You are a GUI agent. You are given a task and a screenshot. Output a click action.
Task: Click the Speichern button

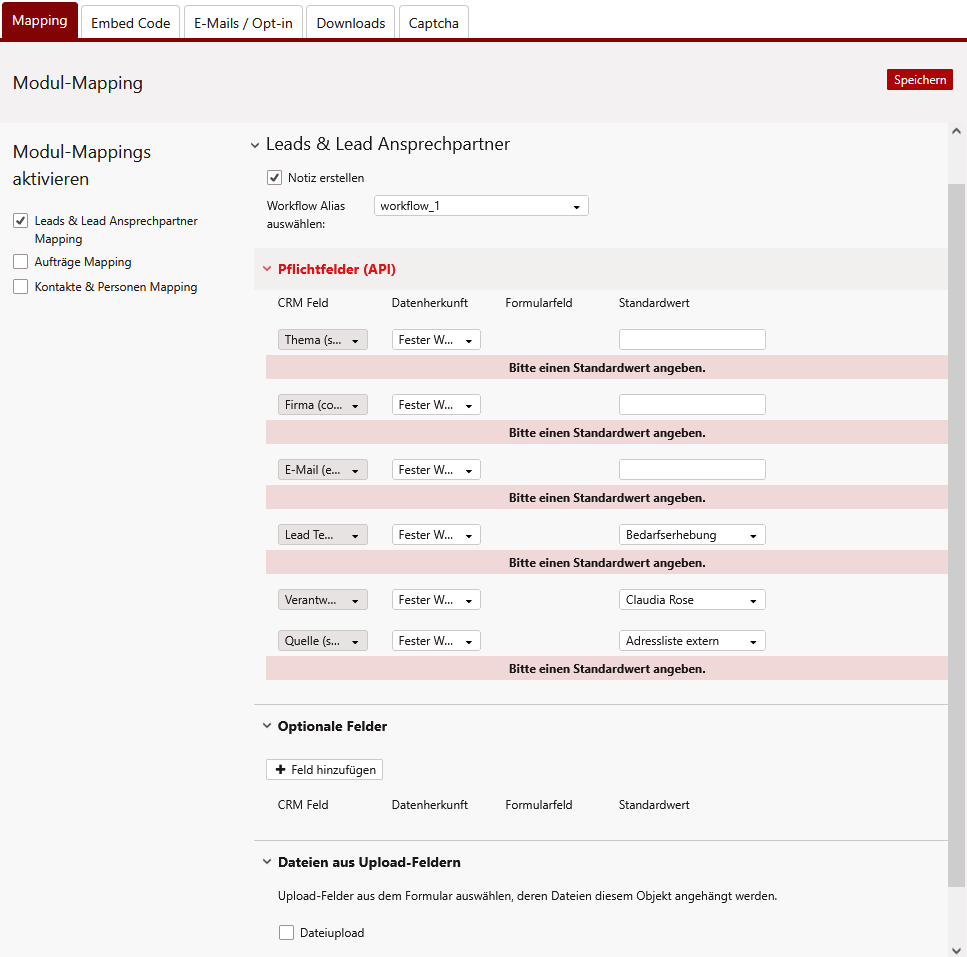point(919,80)
